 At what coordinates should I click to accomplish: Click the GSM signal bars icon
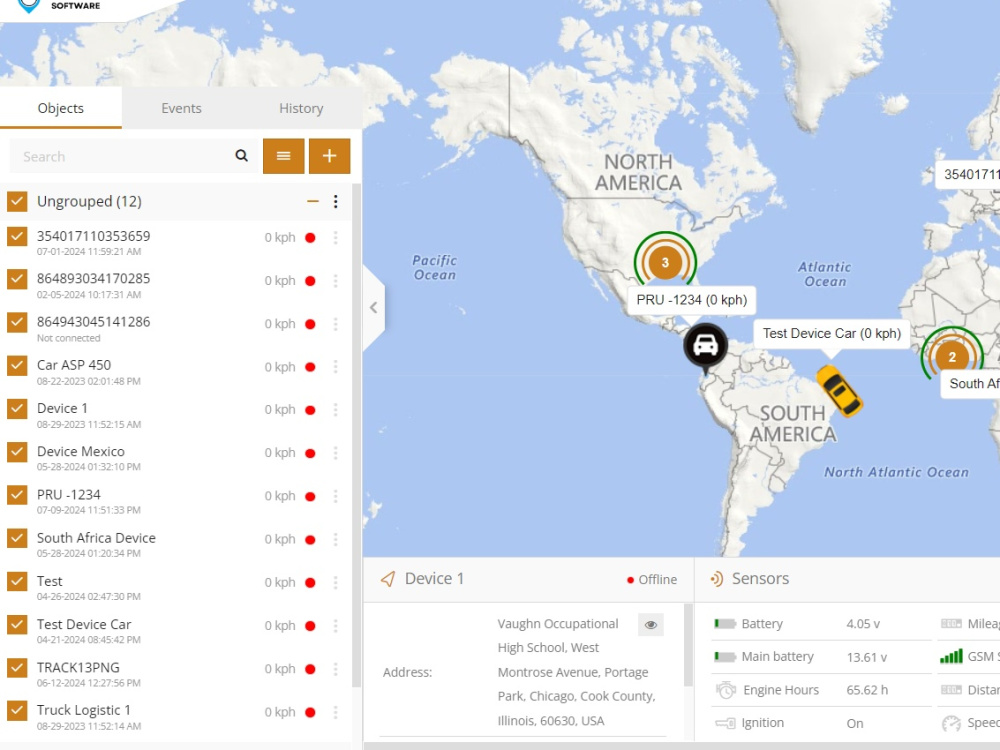tap(951, 656)
